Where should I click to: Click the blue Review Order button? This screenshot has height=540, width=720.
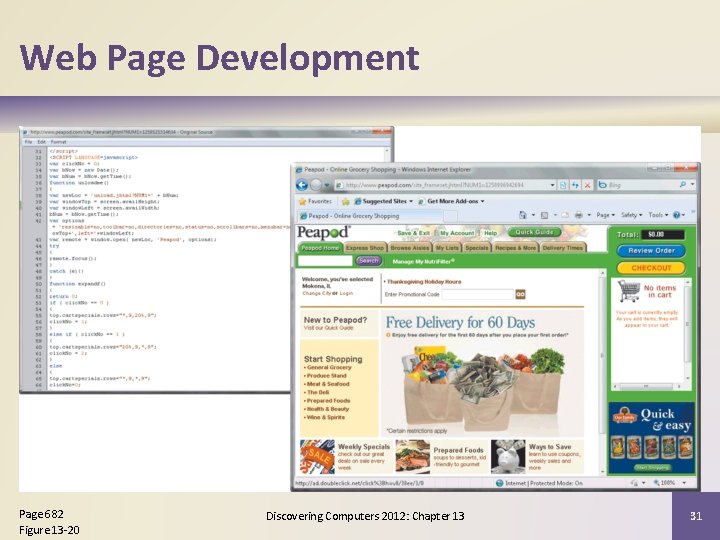pos(651,251)
